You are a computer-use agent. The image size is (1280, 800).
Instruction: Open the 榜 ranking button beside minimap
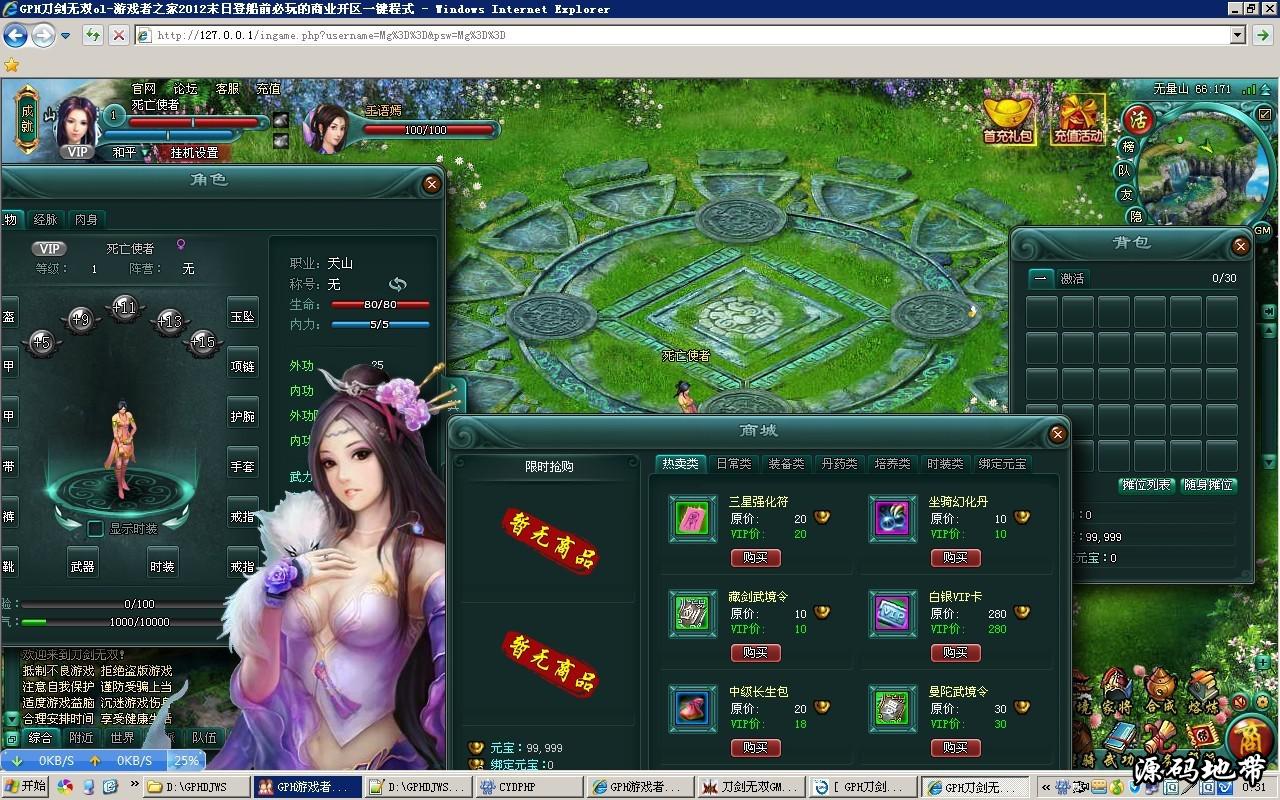(x=1129, y=146)
